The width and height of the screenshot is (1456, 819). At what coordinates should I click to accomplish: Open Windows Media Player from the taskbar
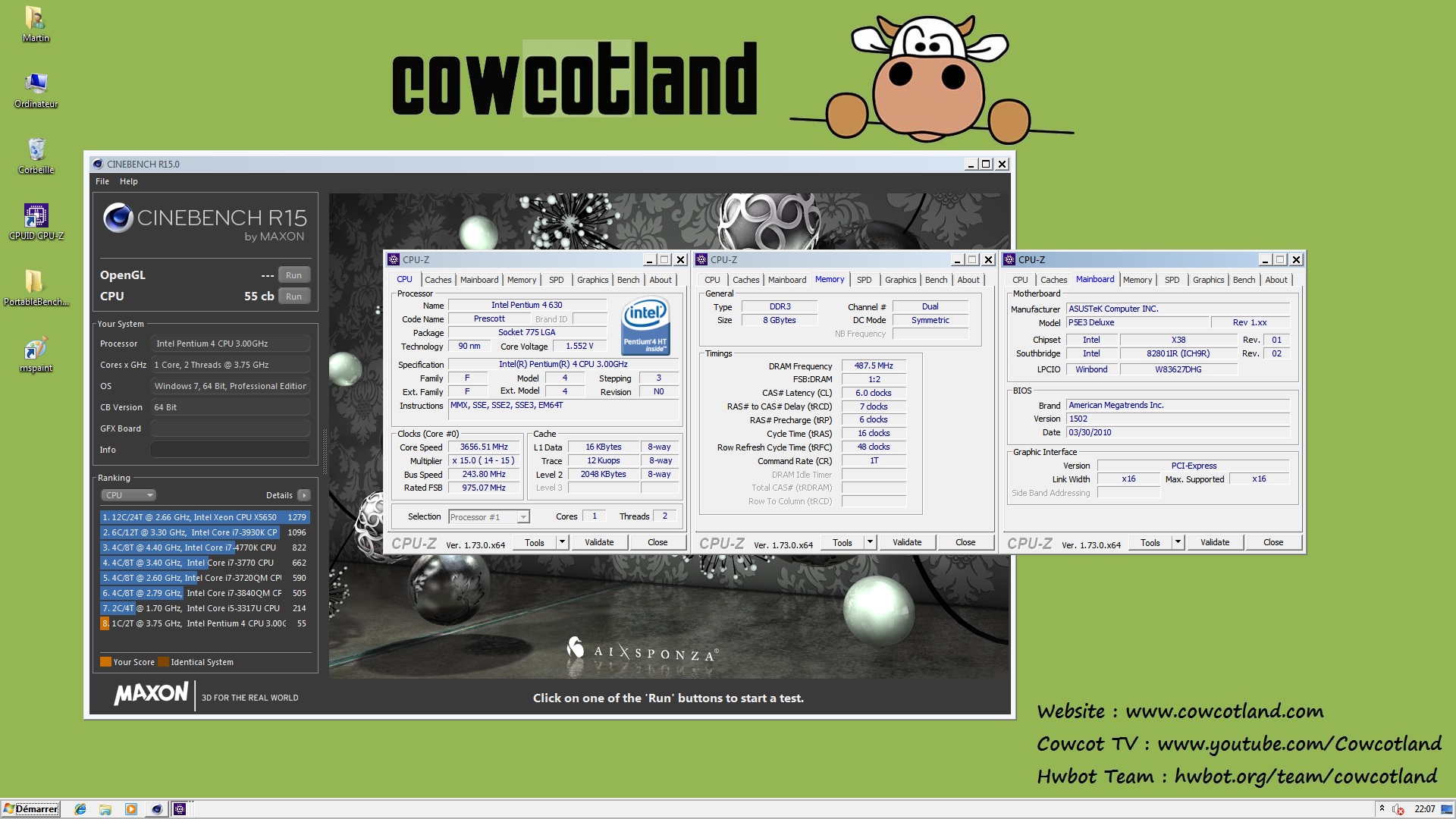(131, 809)
